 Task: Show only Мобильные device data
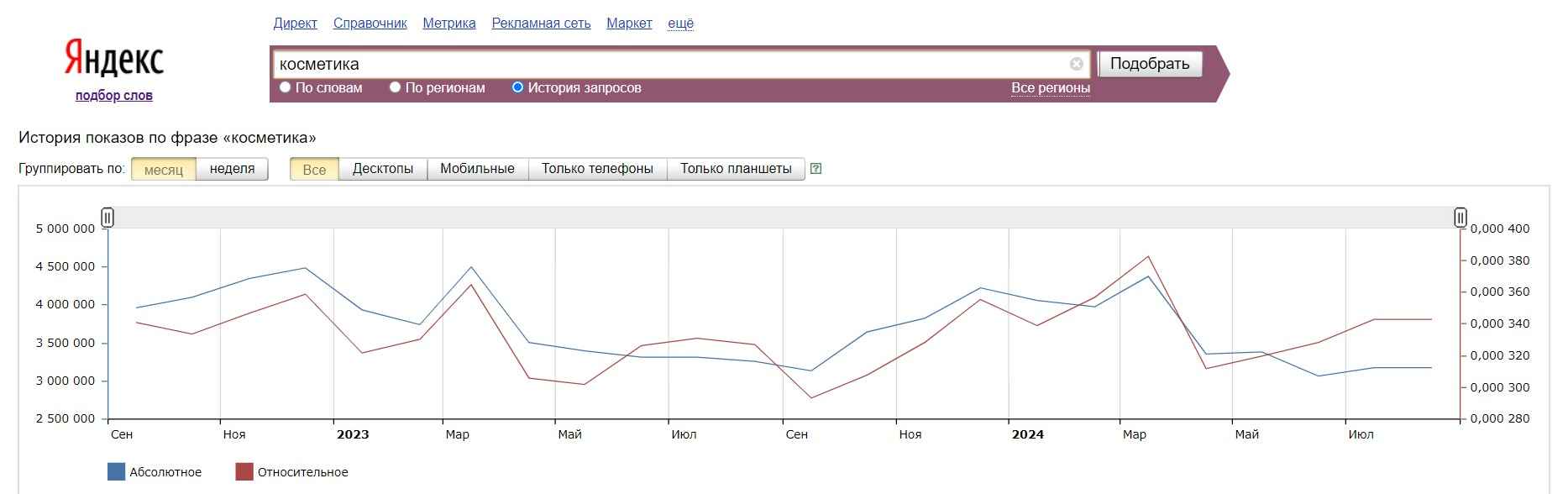[x=477, y=169]
